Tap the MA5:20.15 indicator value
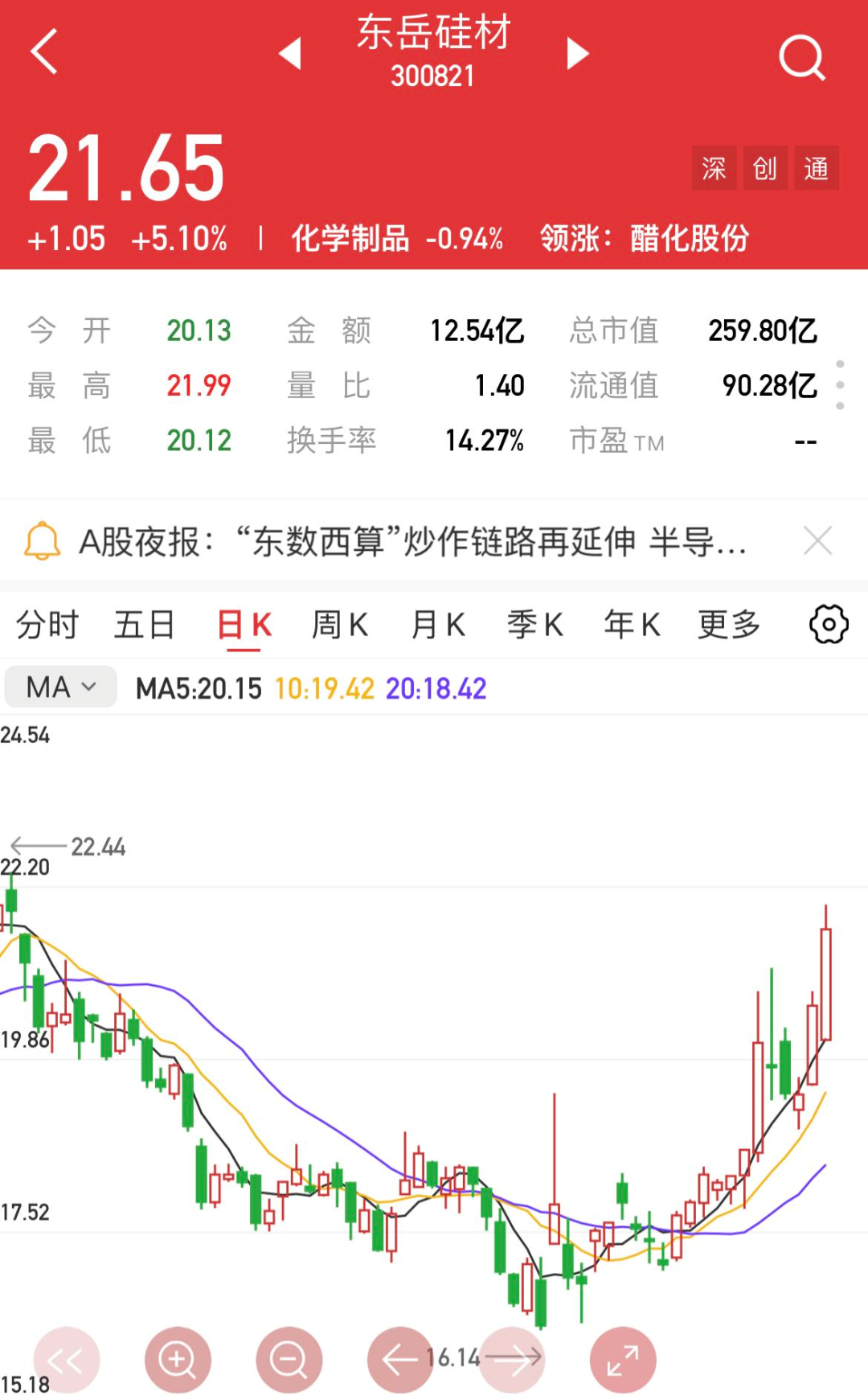 click(x=199, y=688)
